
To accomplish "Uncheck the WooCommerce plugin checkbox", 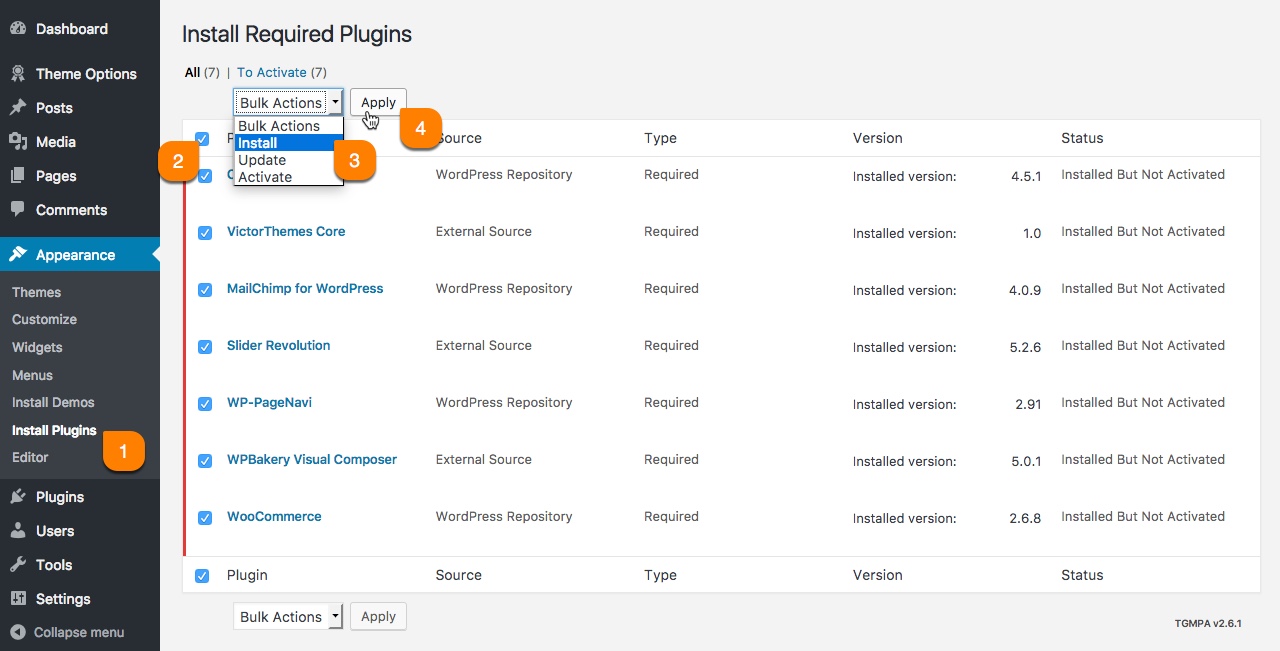I will click(204, 518).
